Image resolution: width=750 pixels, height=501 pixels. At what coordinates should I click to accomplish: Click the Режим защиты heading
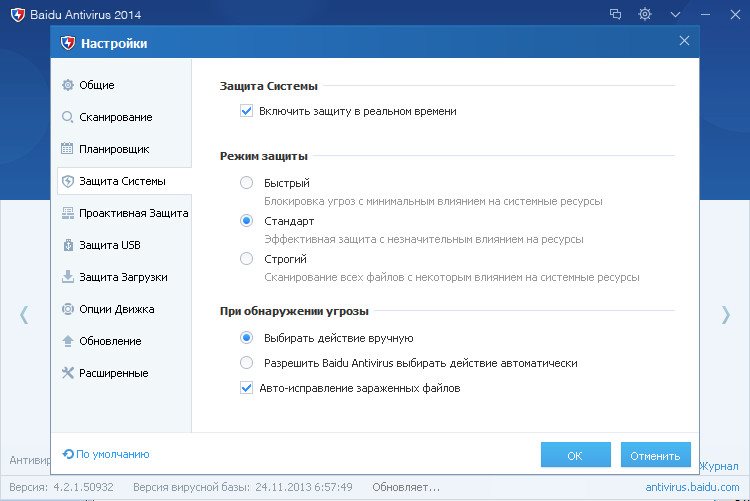pos(264,156)
